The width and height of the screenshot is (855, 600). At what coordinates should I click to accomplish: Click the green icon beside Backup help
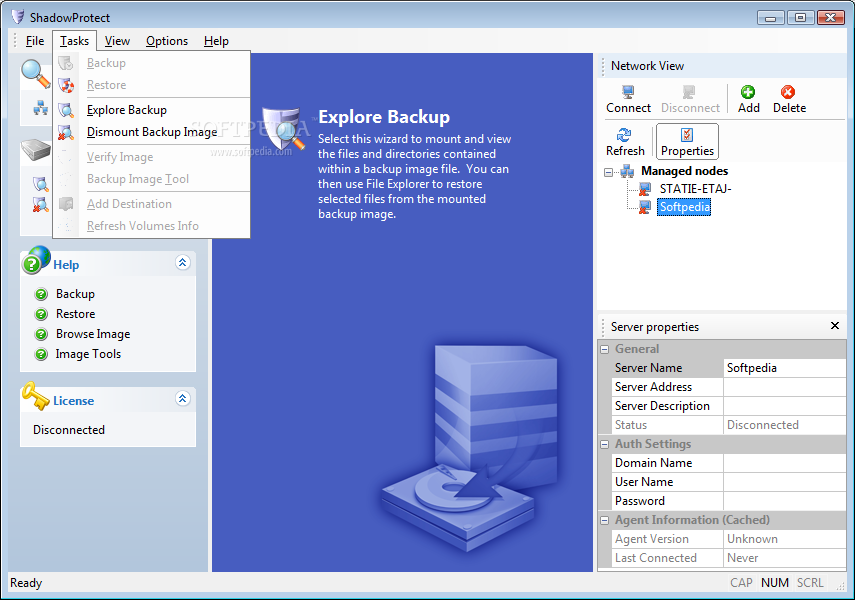click(41, 295)
